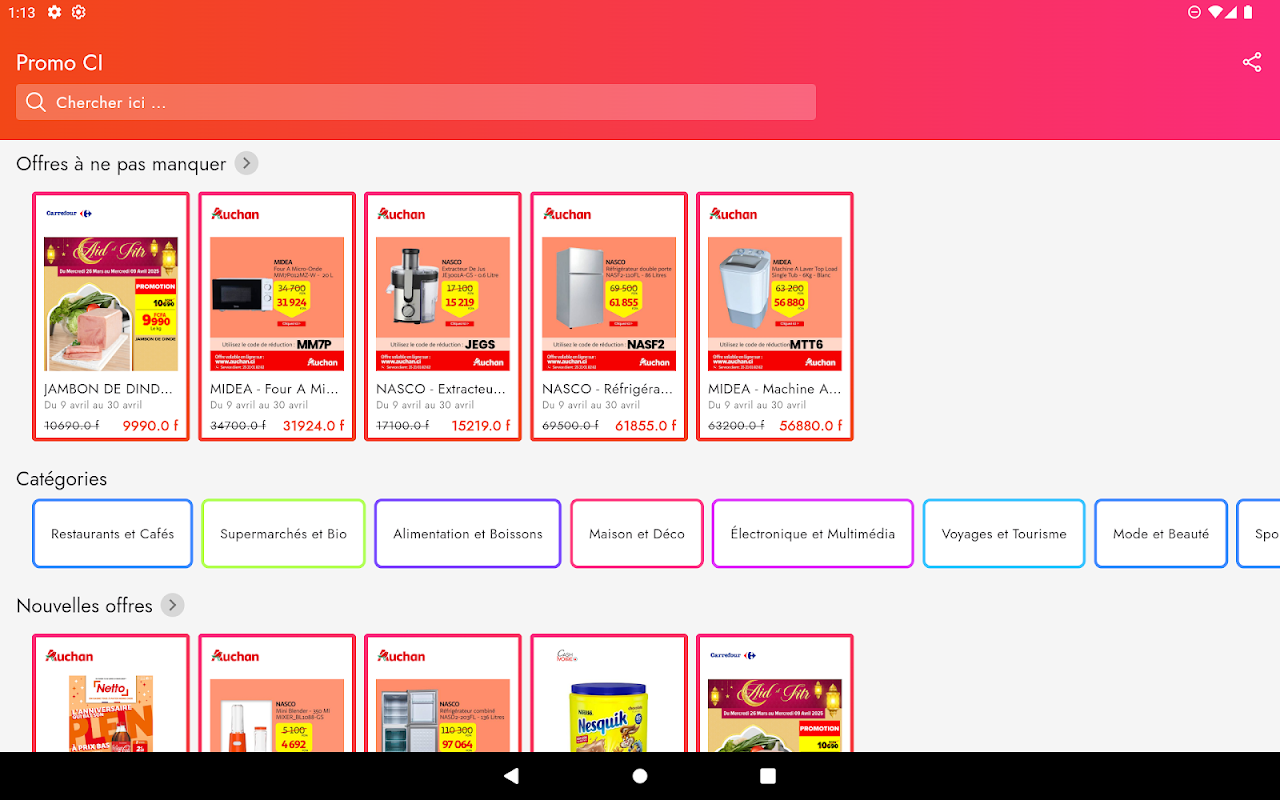Tap the Android back navigation button
This screenshot has width=1280, height=800.
512,776
